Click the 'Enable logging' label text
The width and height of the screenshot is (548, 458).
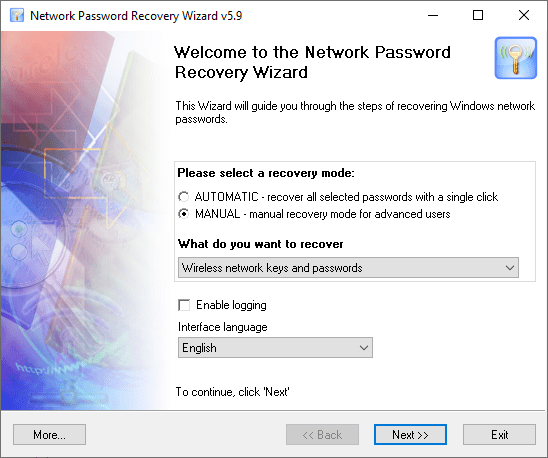231,305
